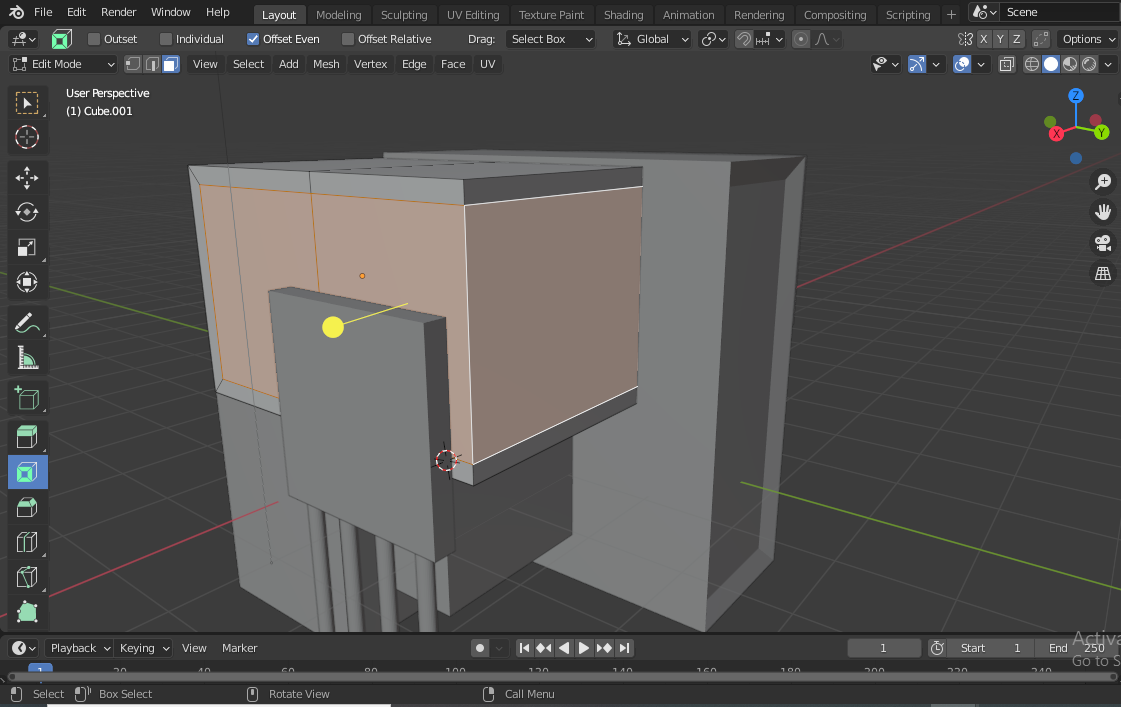Open the Playback dropdown
The width and height of the screenshot is (1121, 707).
pyautogui.click(x=79, y=648)
